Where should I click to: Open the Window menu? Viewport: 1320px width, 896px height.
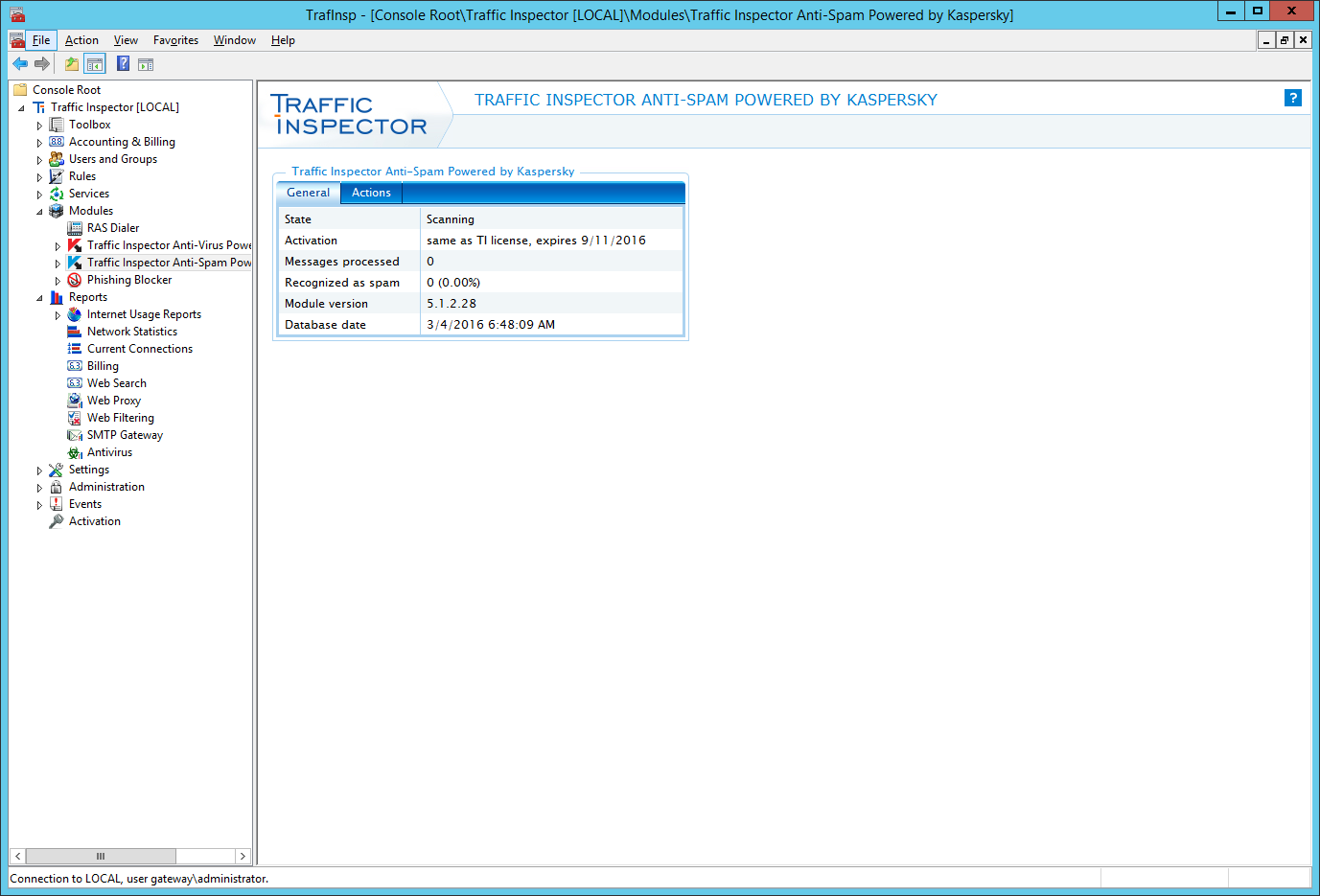235,40
